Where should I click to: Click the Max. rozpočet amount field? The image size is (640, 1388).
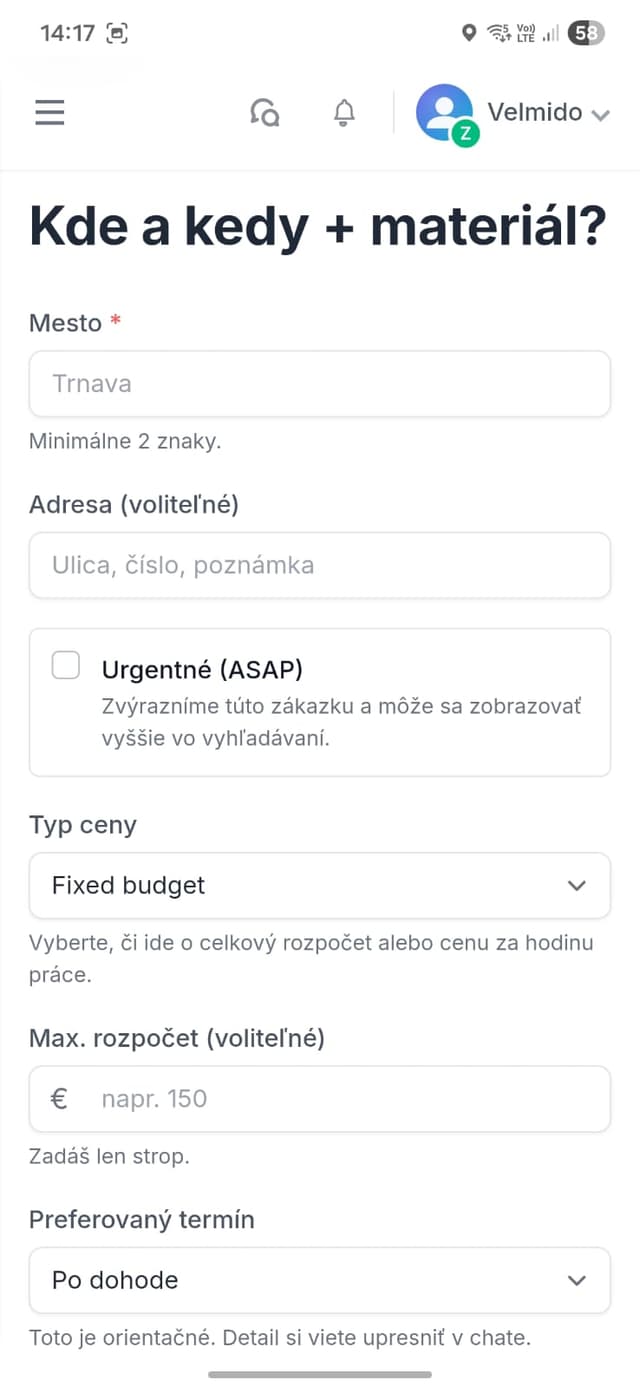(320, 1098)
